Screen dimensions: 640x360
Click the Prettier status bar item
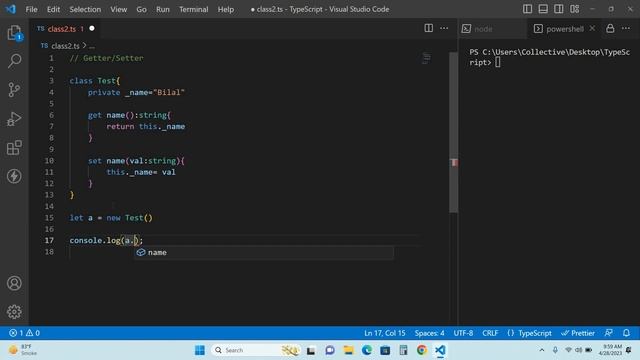click(x=578, y=333)
